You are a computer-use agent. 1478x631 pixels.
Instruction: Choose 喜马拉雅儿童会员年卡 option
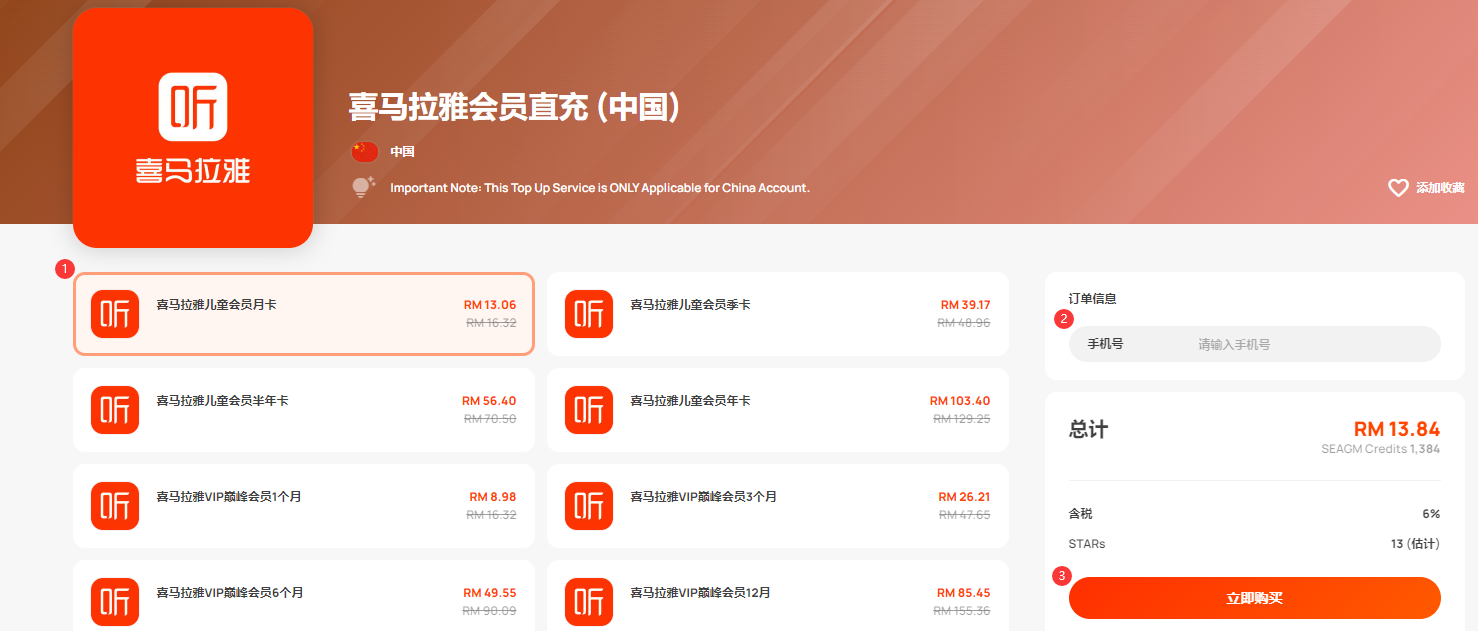point(778,410)
